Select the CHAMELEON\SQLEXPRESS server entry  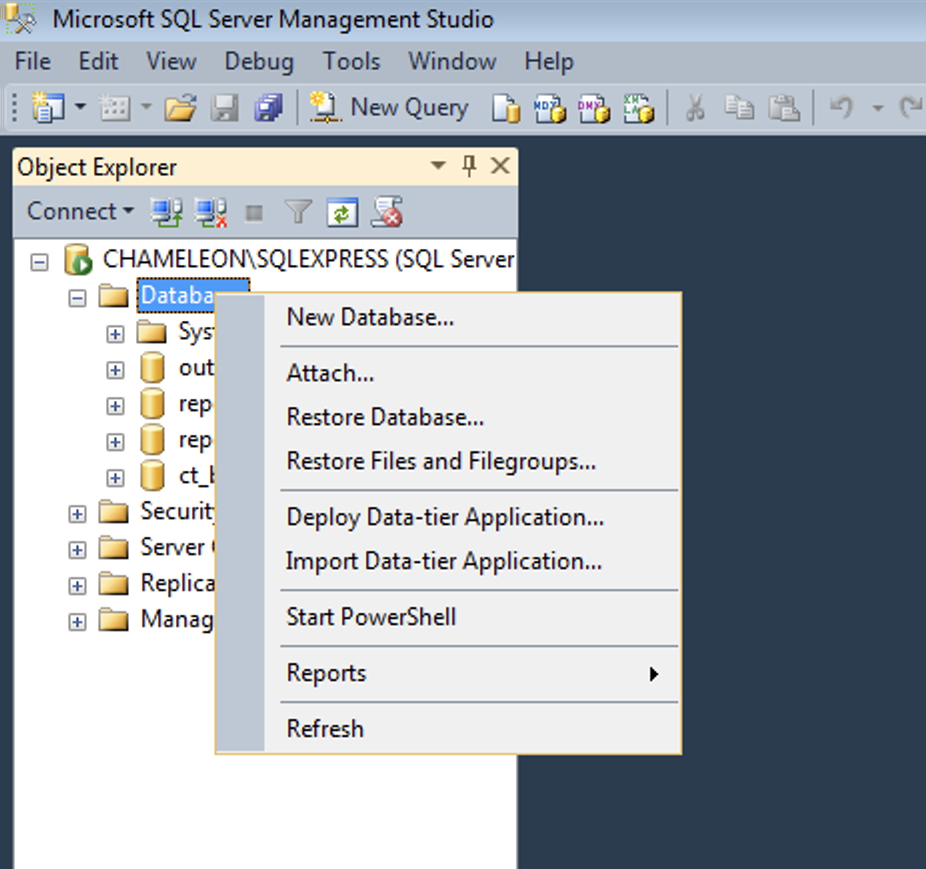point(308,260)
